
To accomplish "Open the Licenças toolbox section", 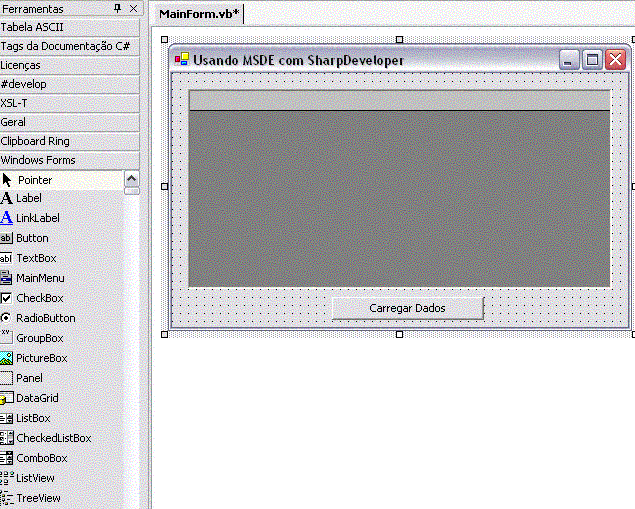I will coord(70,65).
